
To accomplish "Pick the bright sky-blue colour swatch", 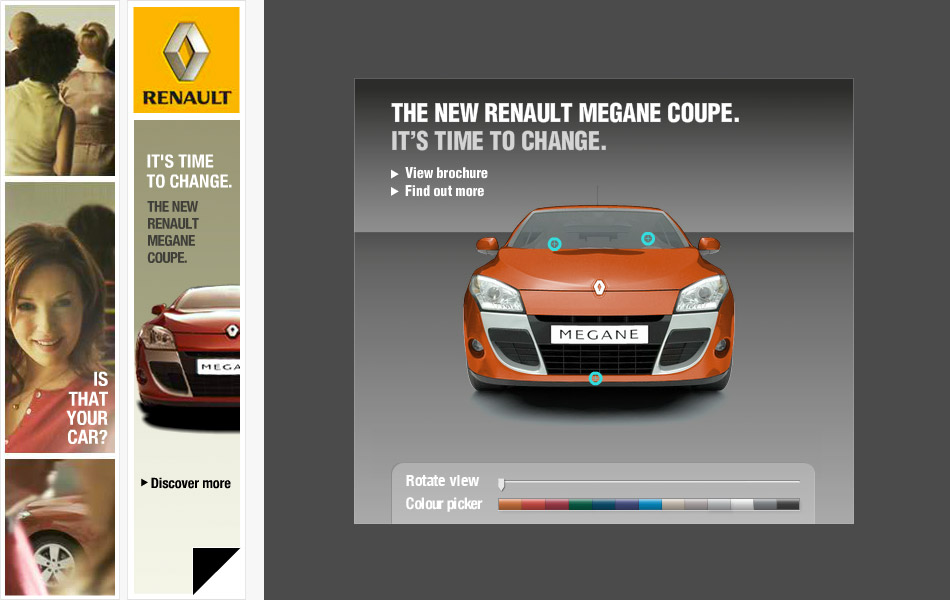I will coord(649,504).
